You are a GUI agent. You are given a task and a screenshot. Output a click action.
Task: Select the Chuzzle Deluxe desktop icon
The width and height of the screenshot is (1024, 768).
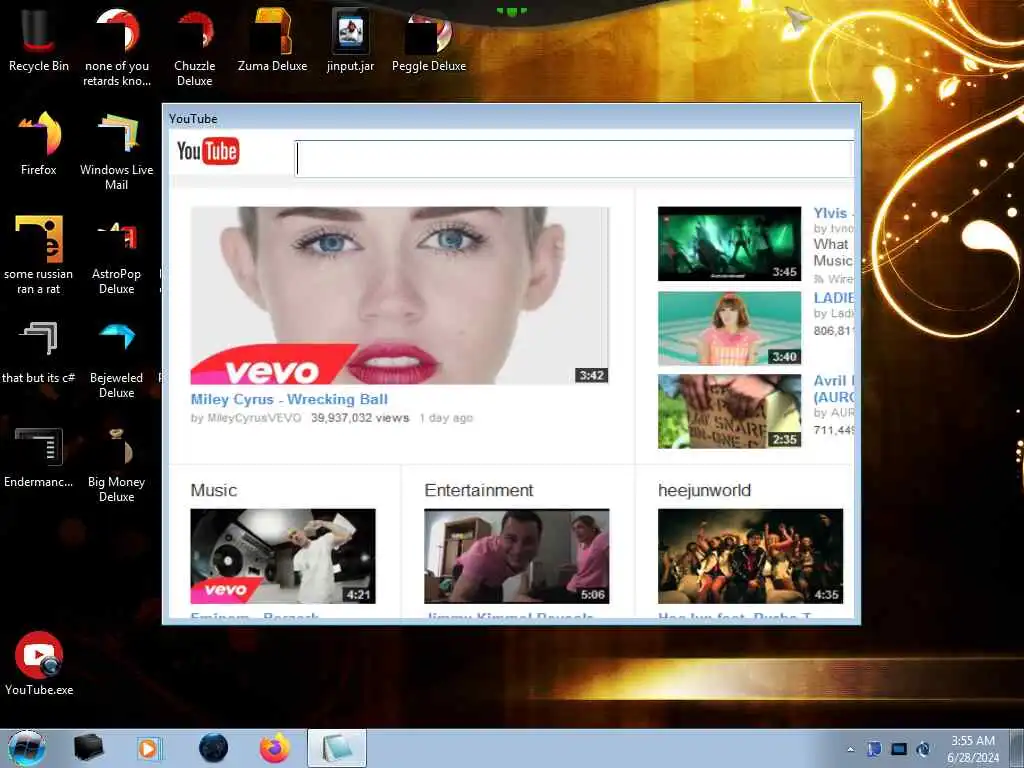pyautogui.click(x=195, y=47)
